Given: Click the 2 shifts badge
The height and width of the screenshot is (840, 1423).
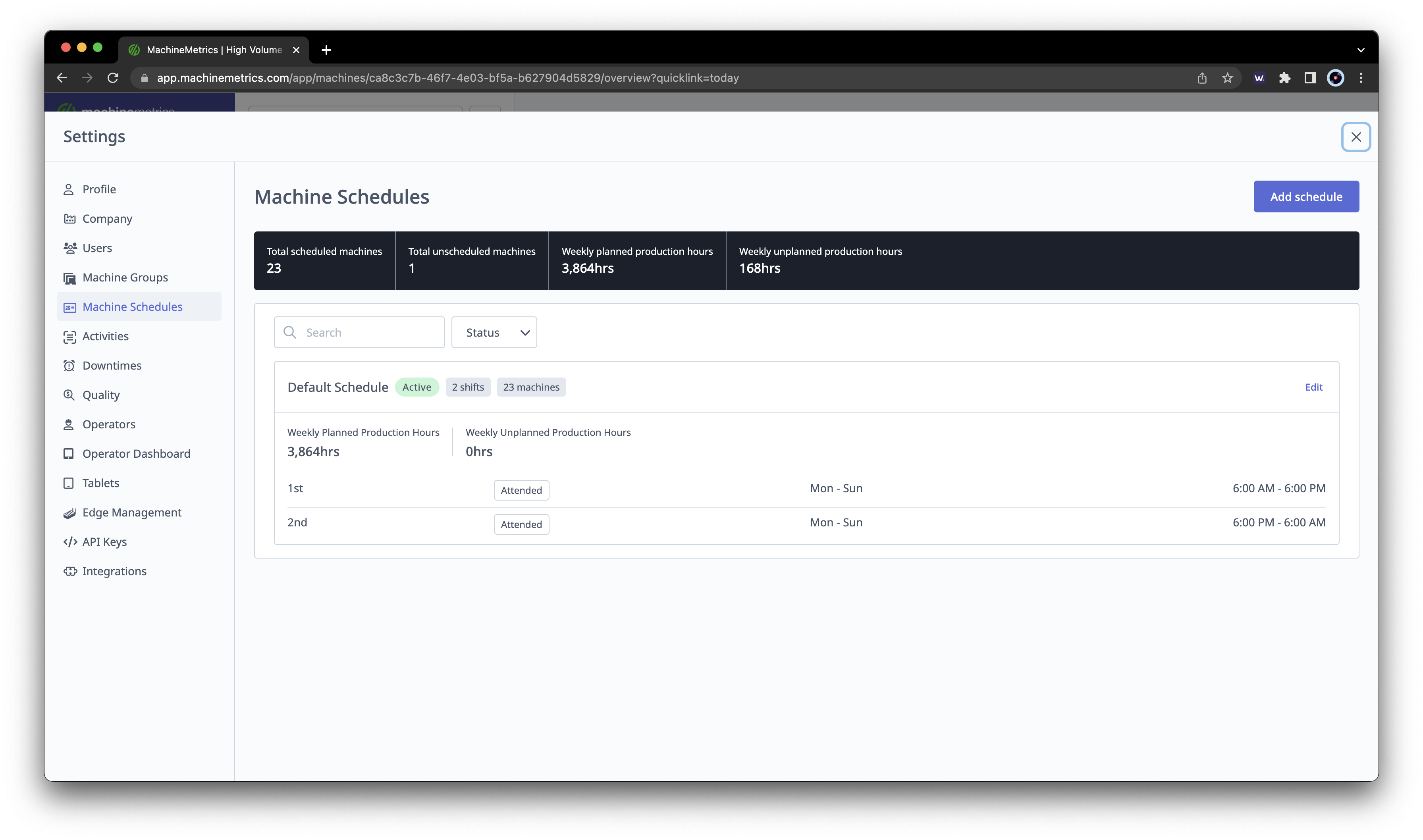Looking at the screenshot, I should [468, 387].
